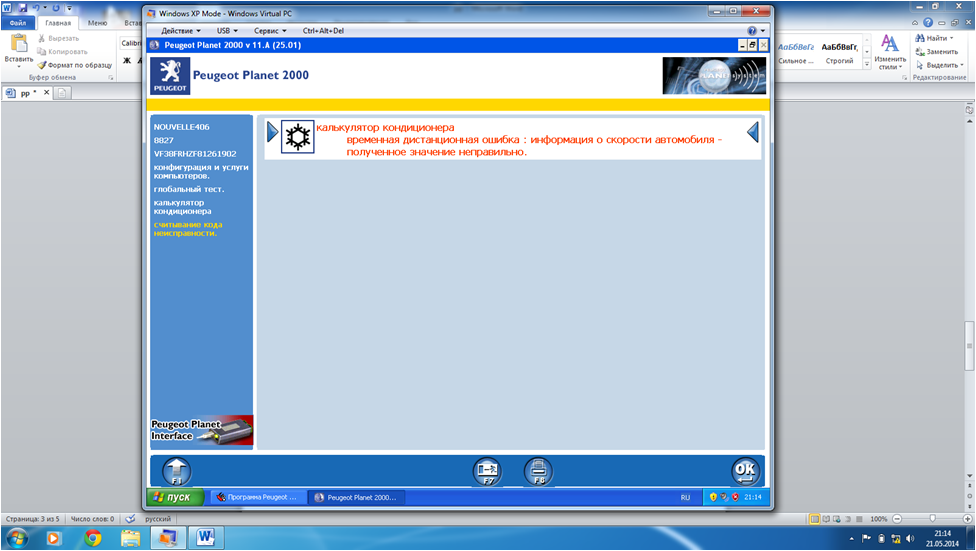Click русский language in Word status bar
Screen dimensions: 976x551
coord(157,519)
